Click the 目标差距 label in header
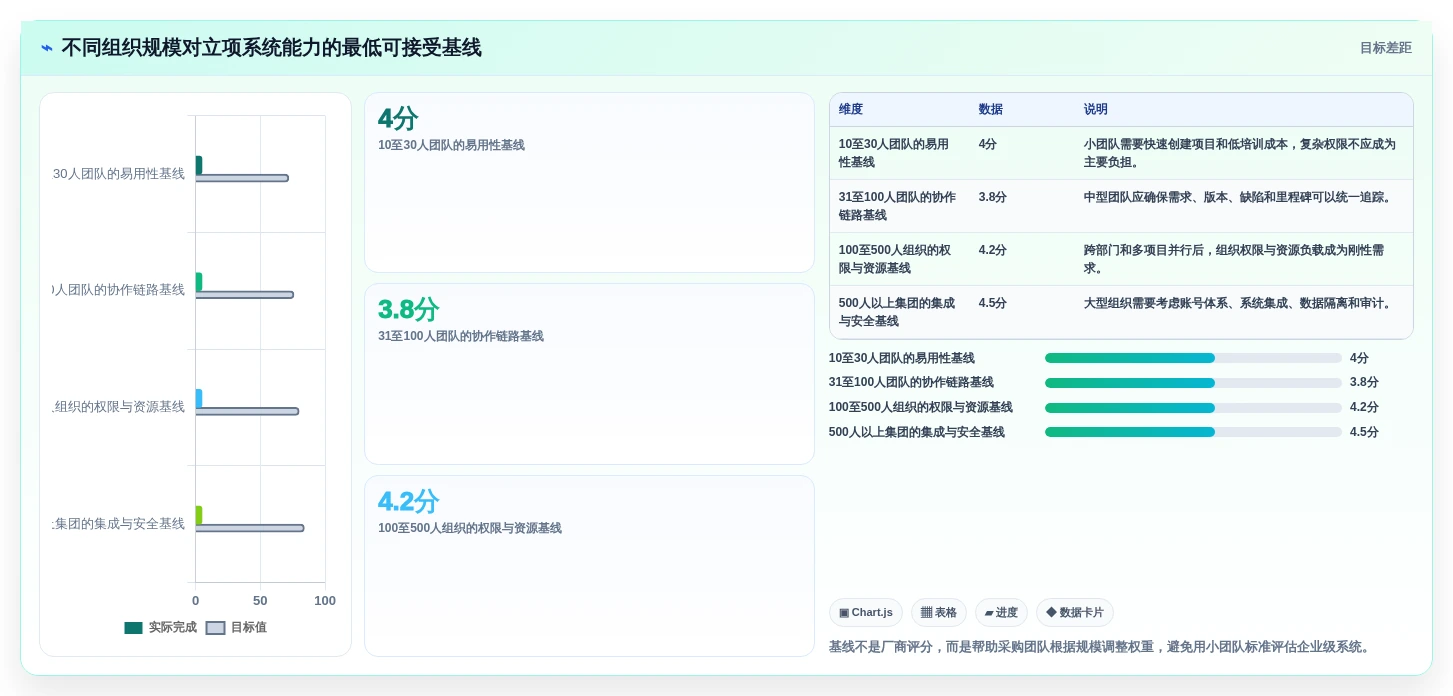Viewport: 1453px width, 696px height. [1385, 48]
